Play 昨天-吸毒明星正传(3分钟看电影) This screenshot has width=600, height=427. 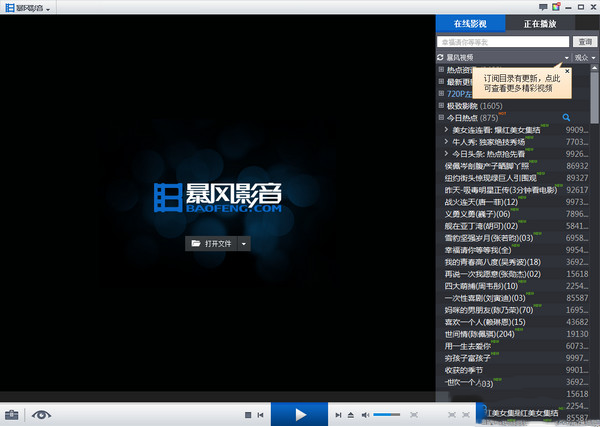[501, 190]
